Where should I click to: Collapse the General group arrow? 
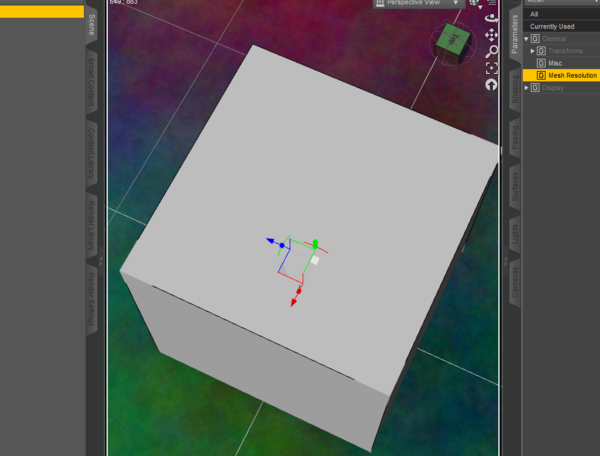[526, 39]
